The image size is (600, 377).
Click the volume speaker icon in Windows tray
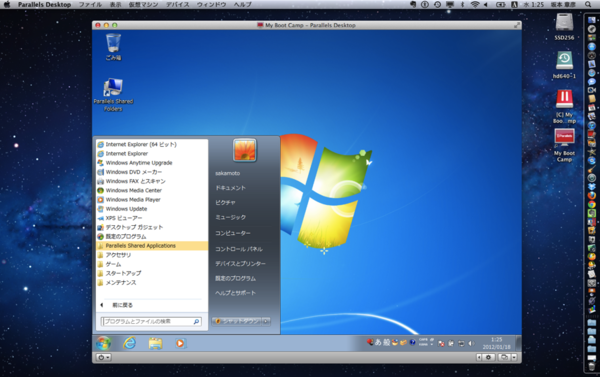[471, 343]
